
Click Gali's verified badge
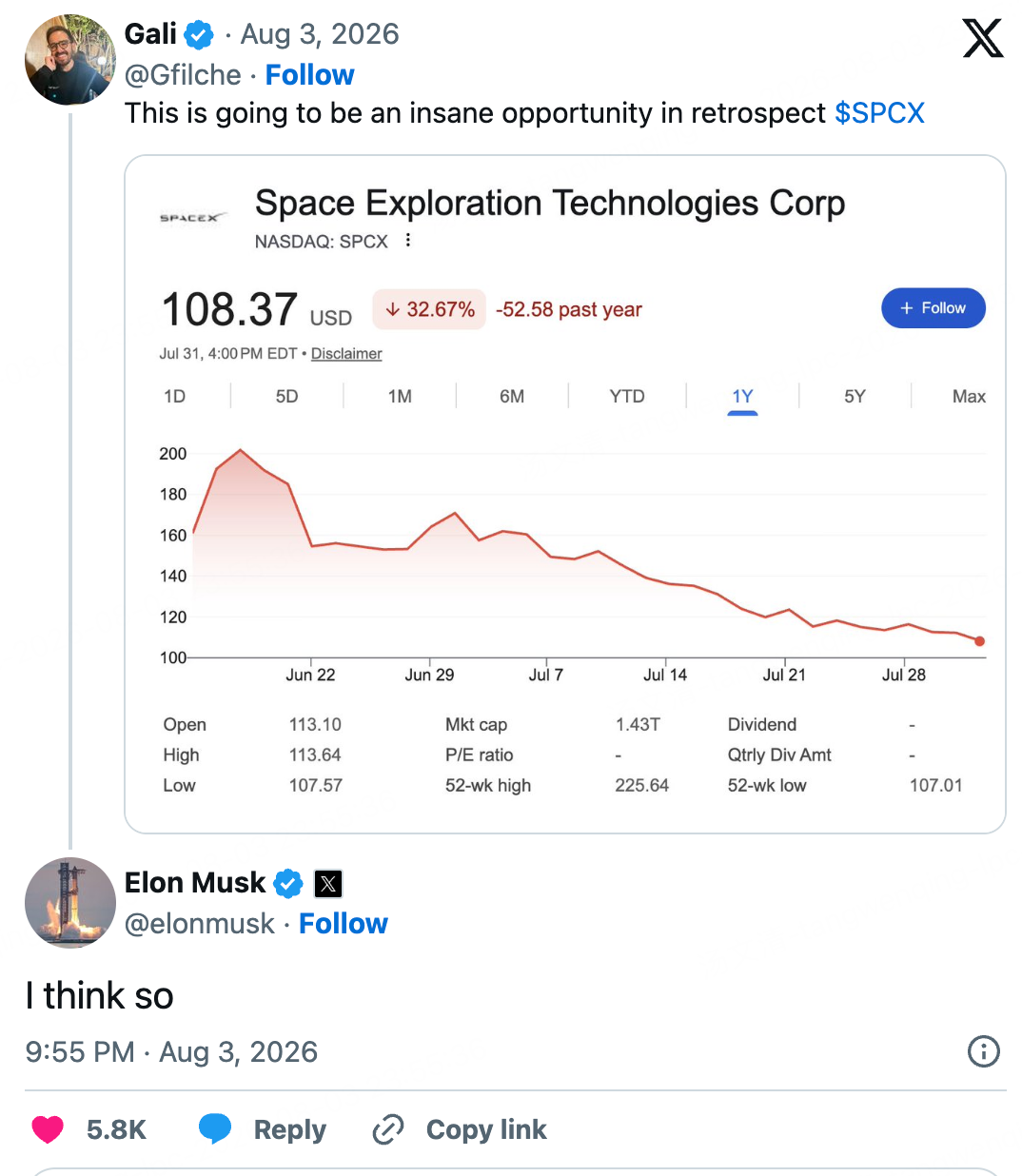click(x=199, y=35)
